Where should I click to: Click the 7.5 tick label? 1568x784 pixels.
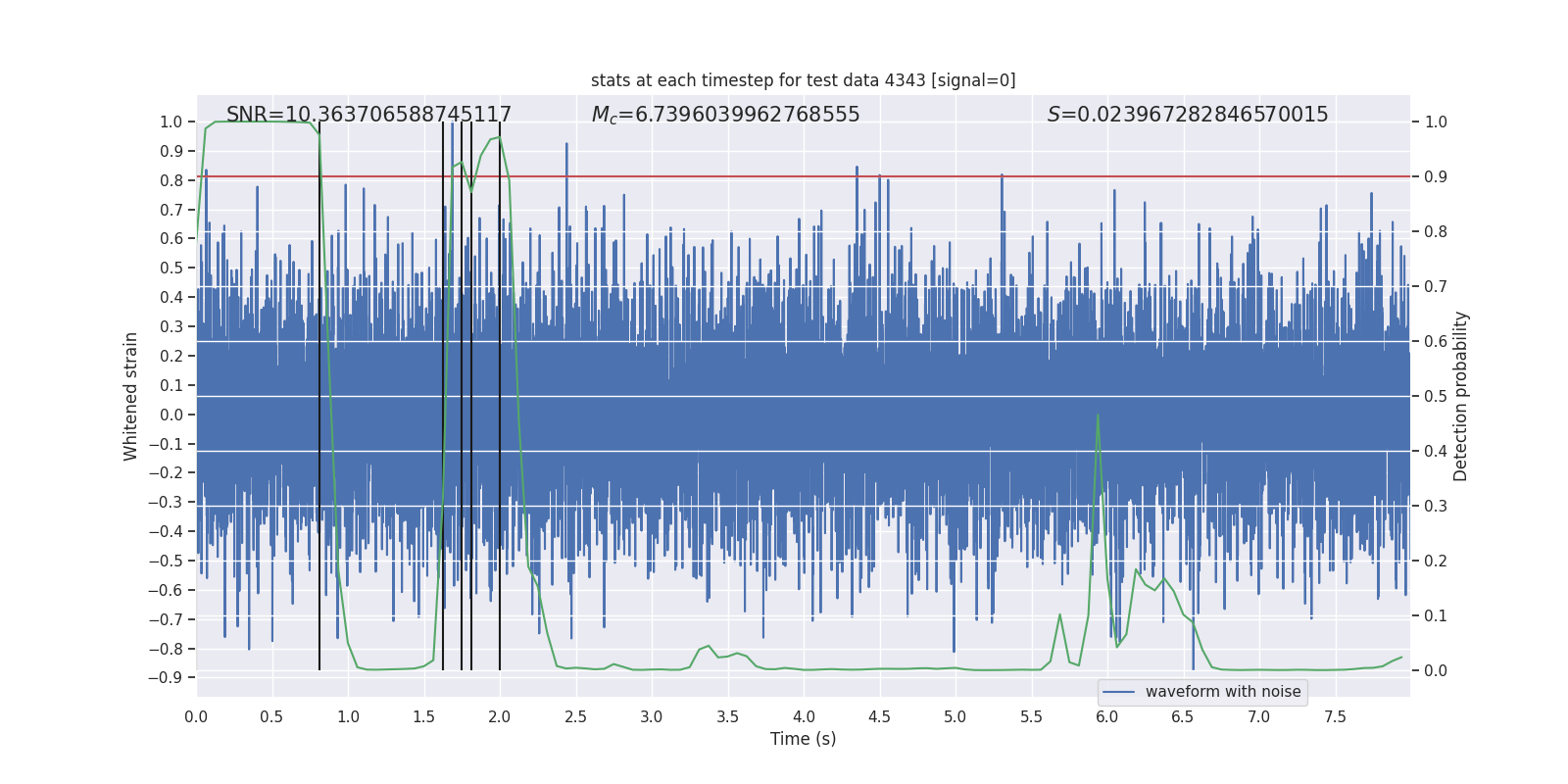tap(1335, 716)
